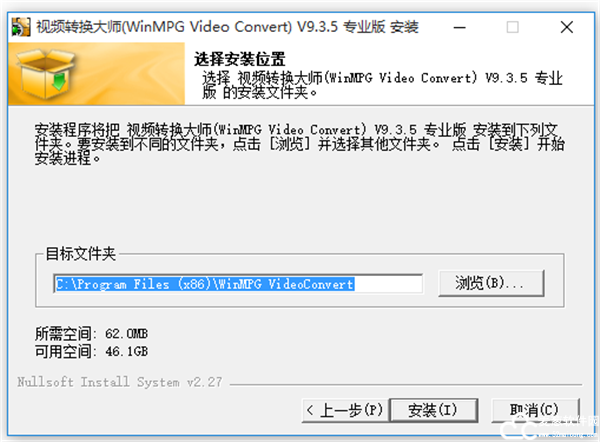Image resolution: width=600 pixels, height=442 pixels.
Task: Click the 目标文件夹 group label
Action: pos(80,254)
